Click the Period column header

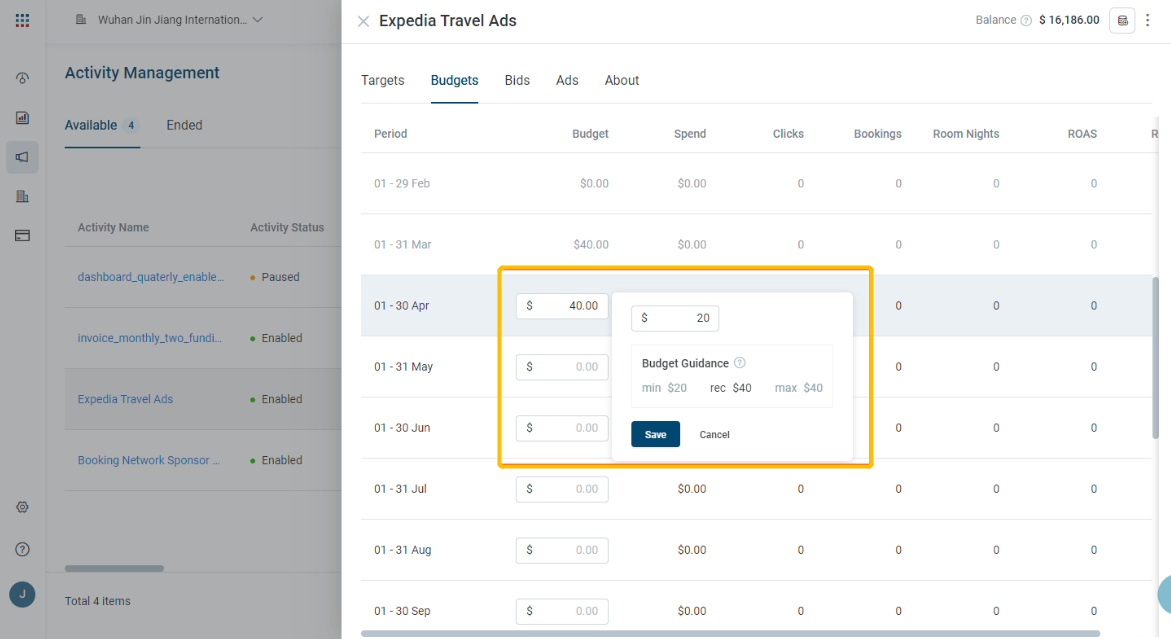tap(391, 134)
